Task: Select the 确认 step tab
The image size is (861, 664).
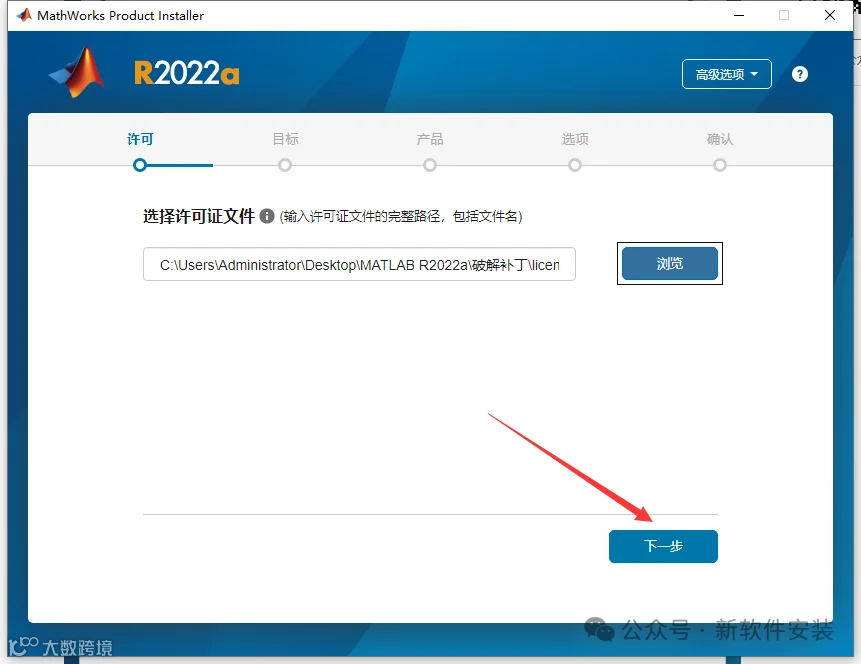Action: coord(720,139)
